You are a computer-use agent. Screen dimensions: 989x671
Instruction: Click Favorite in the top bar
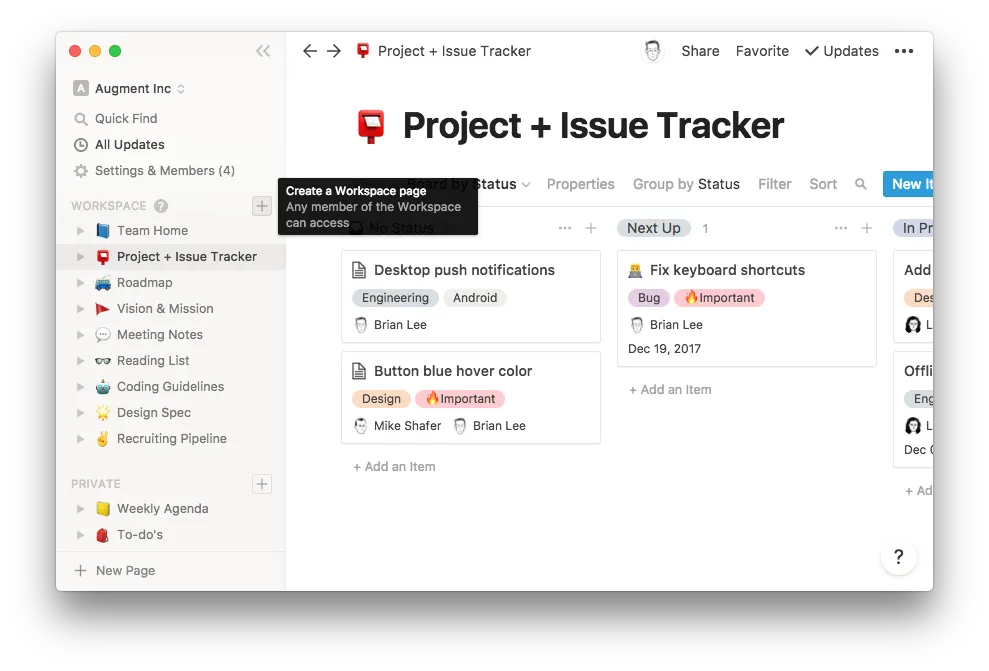point(762,51)
